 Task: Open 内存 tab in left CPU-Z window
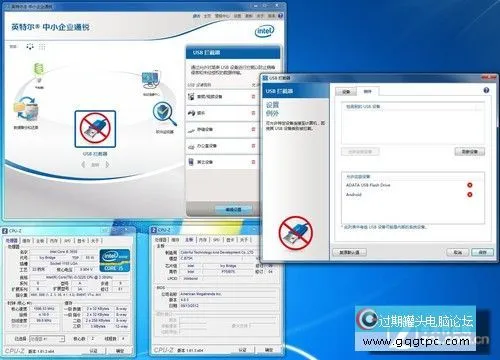click(54, 241)
